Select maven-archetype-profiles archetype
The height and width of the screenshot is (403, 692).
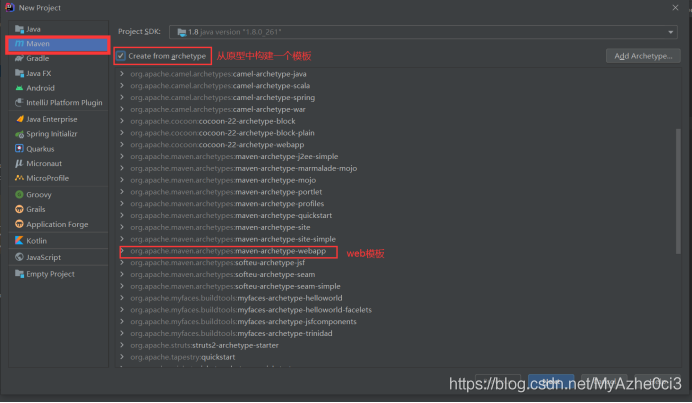227,203
